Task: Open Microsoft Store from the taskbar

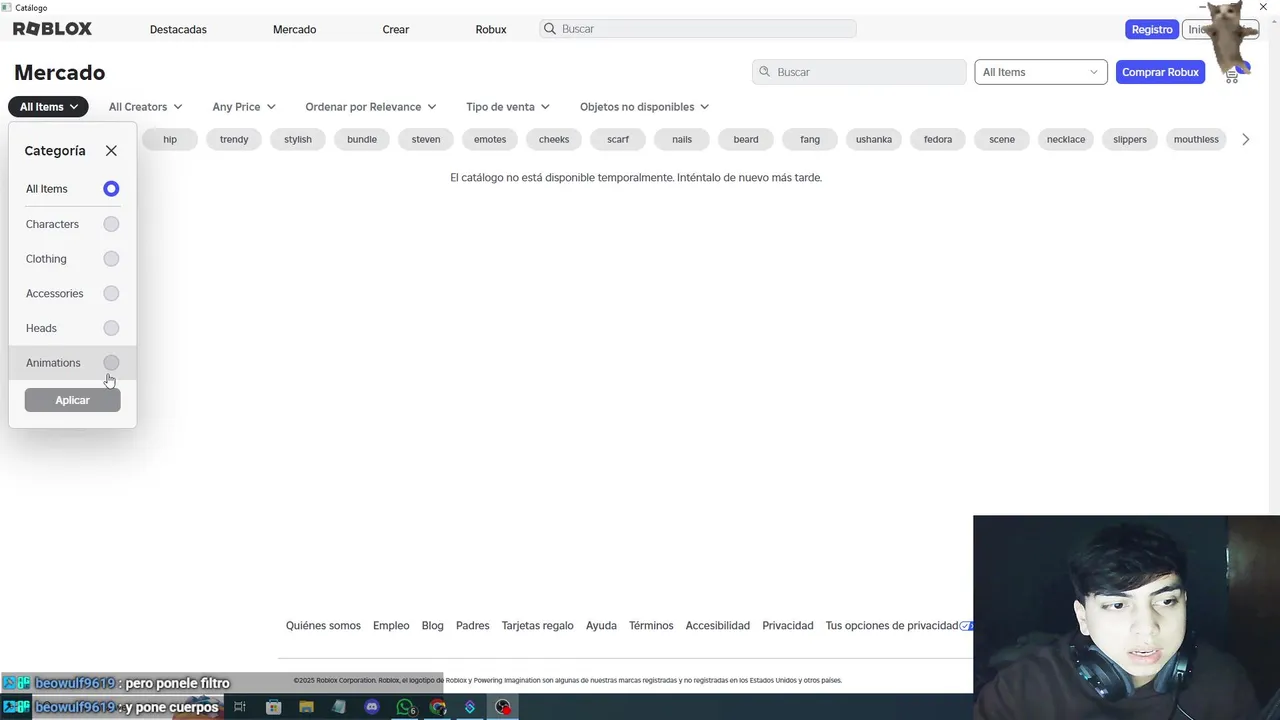Action: pyautogui.click(x=273, y=707)
